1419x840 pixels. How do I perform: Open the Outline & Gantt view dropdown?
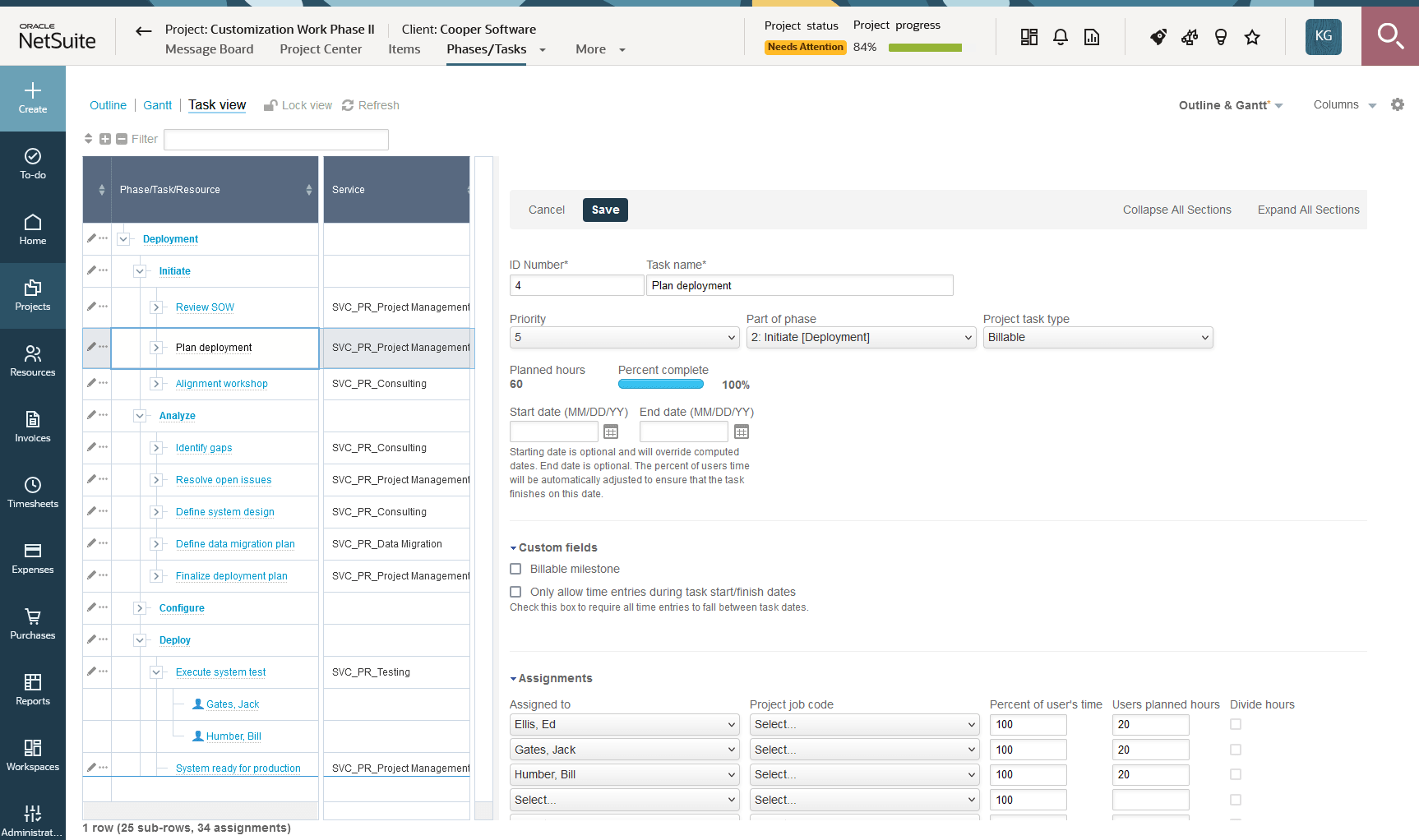[x=1231, y=105]
